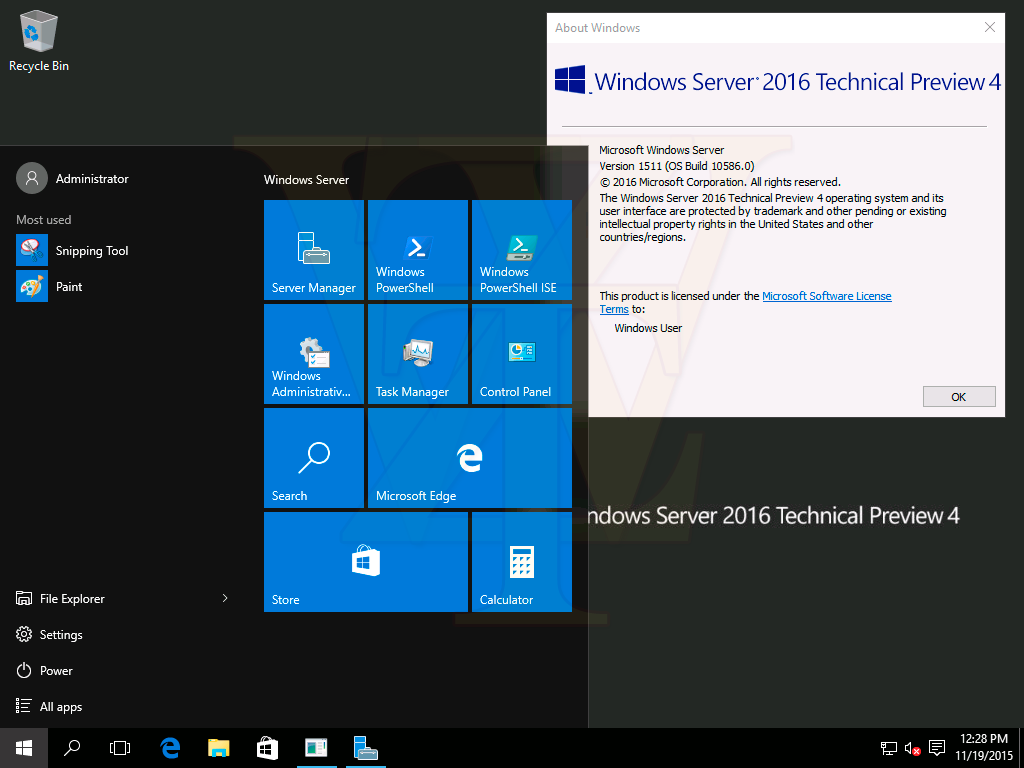Click the Search tile in Start
This screenshot has width=1024, height=768.
(x=314, y=458)
